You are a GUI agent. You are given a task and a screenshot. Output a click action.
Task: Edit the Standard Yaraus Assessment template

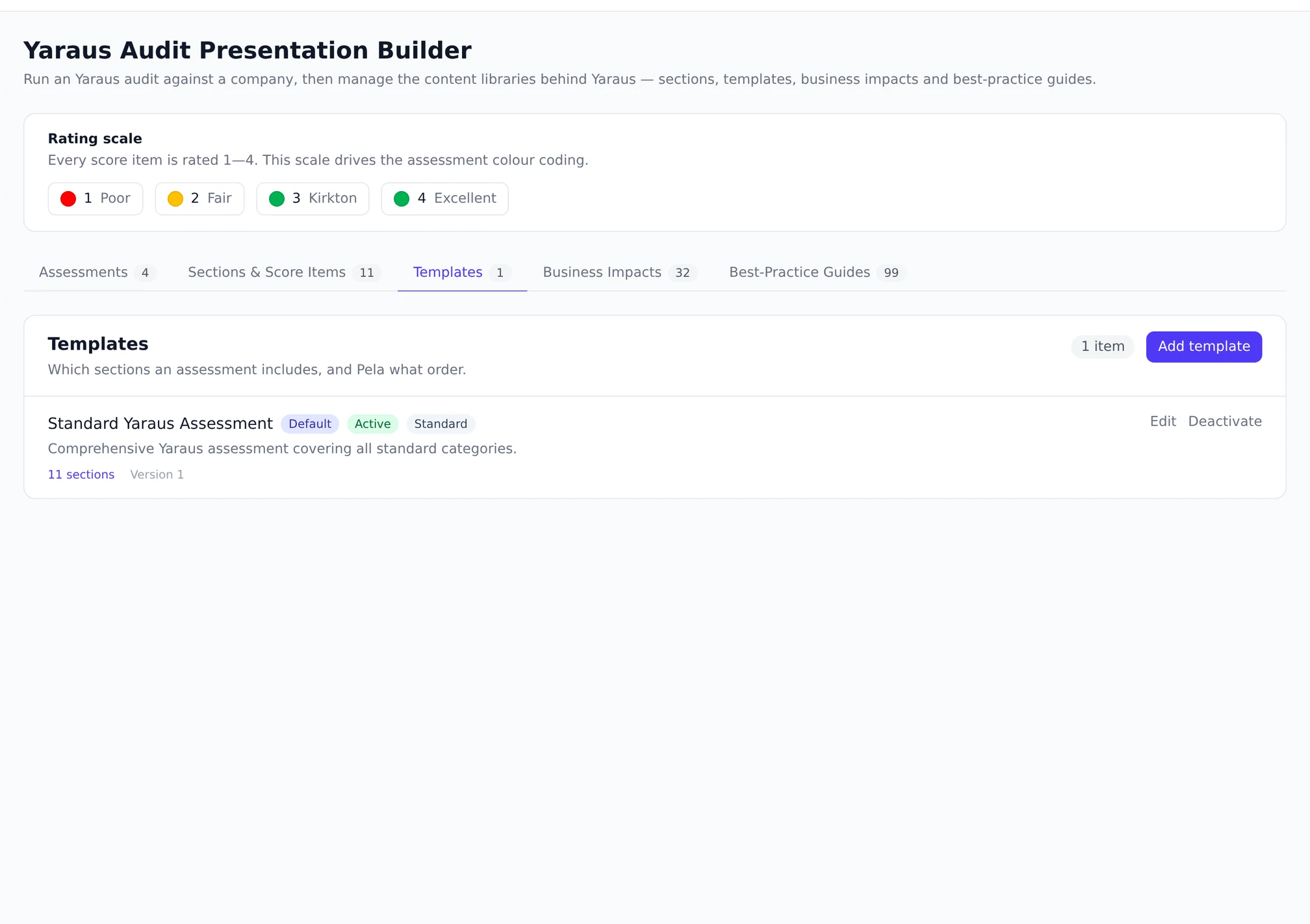(1162, 421)
